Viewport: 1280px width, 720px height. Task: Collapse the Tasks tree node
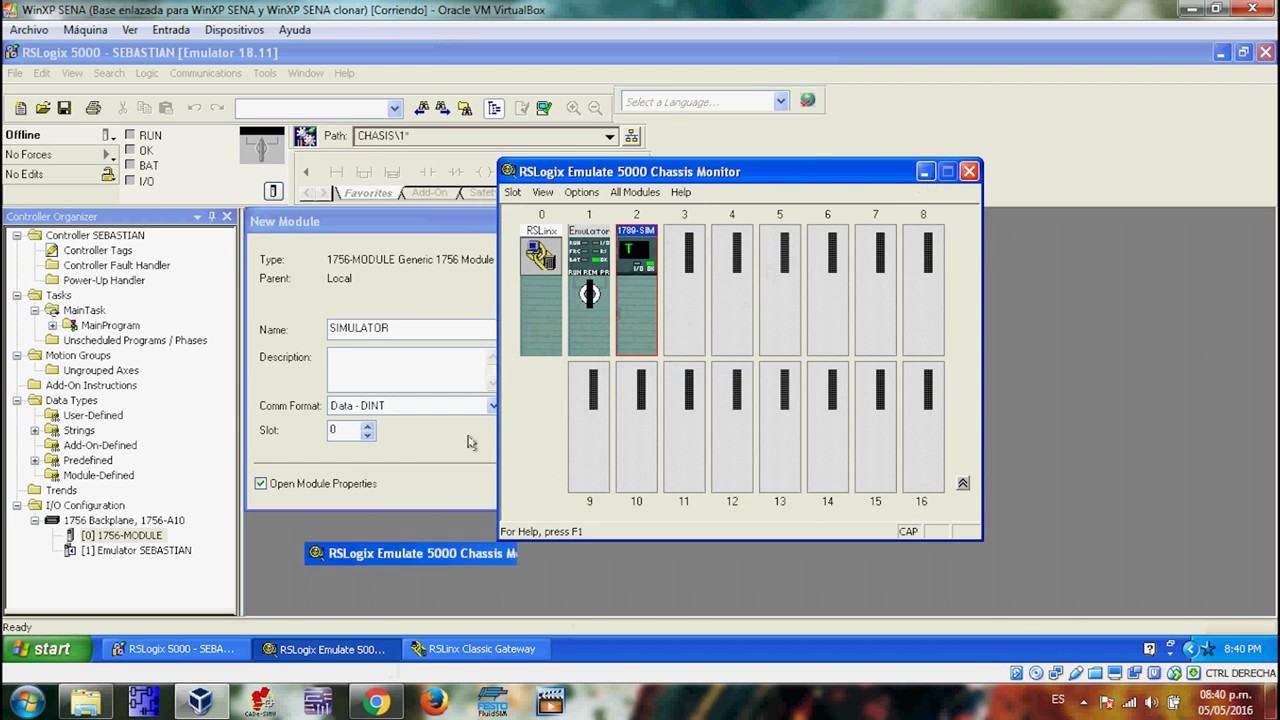point(17,296)
